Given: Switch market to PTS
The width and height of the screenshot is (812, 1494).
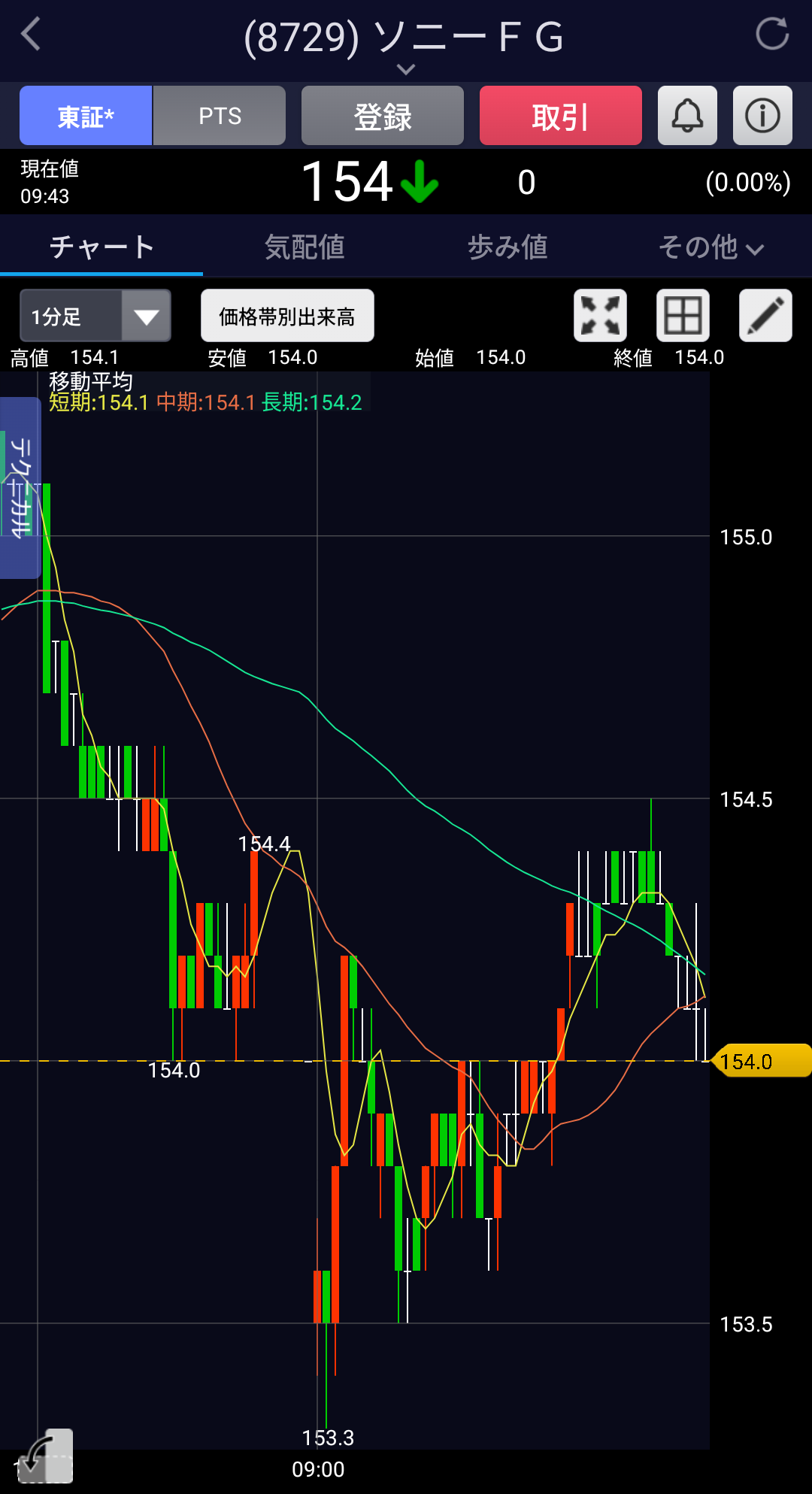Looking at the screenshot, I should [x=220, y=116].
